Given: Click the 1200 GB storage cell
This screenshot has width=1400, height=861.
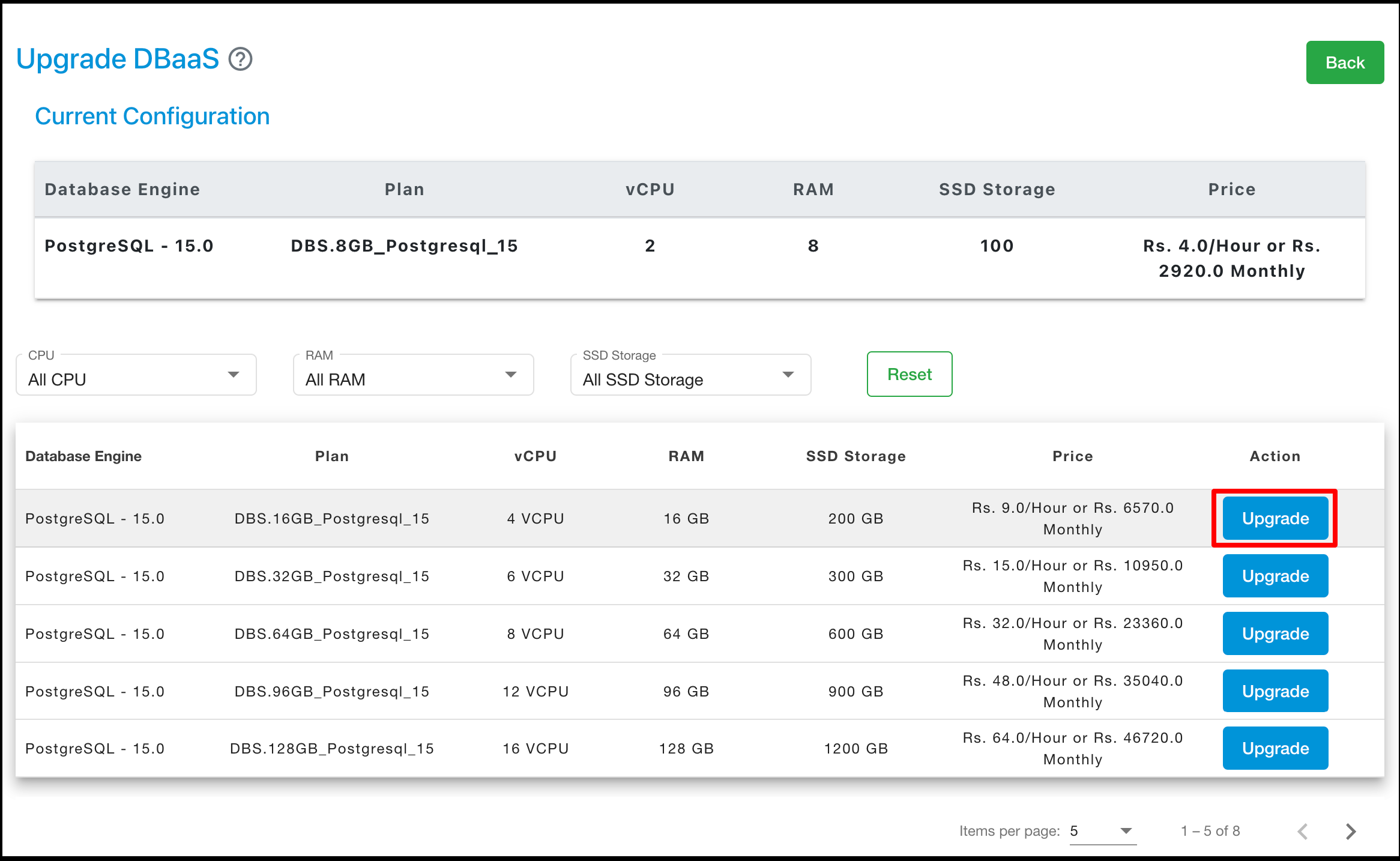Looking at the screenshot, I should click(855, 748).
